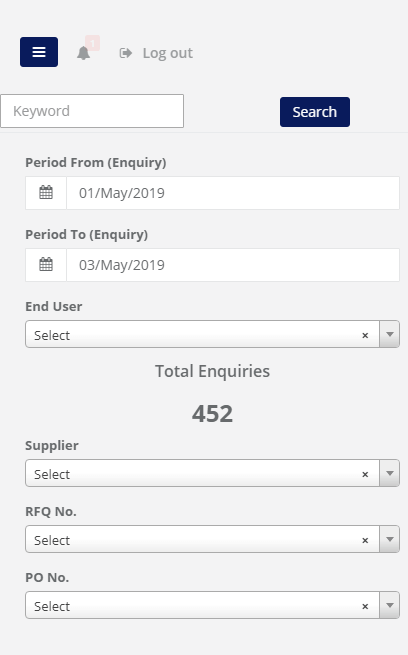The image size is (408, 655).
Task: Click the Log out link
Action: (167, 53)
